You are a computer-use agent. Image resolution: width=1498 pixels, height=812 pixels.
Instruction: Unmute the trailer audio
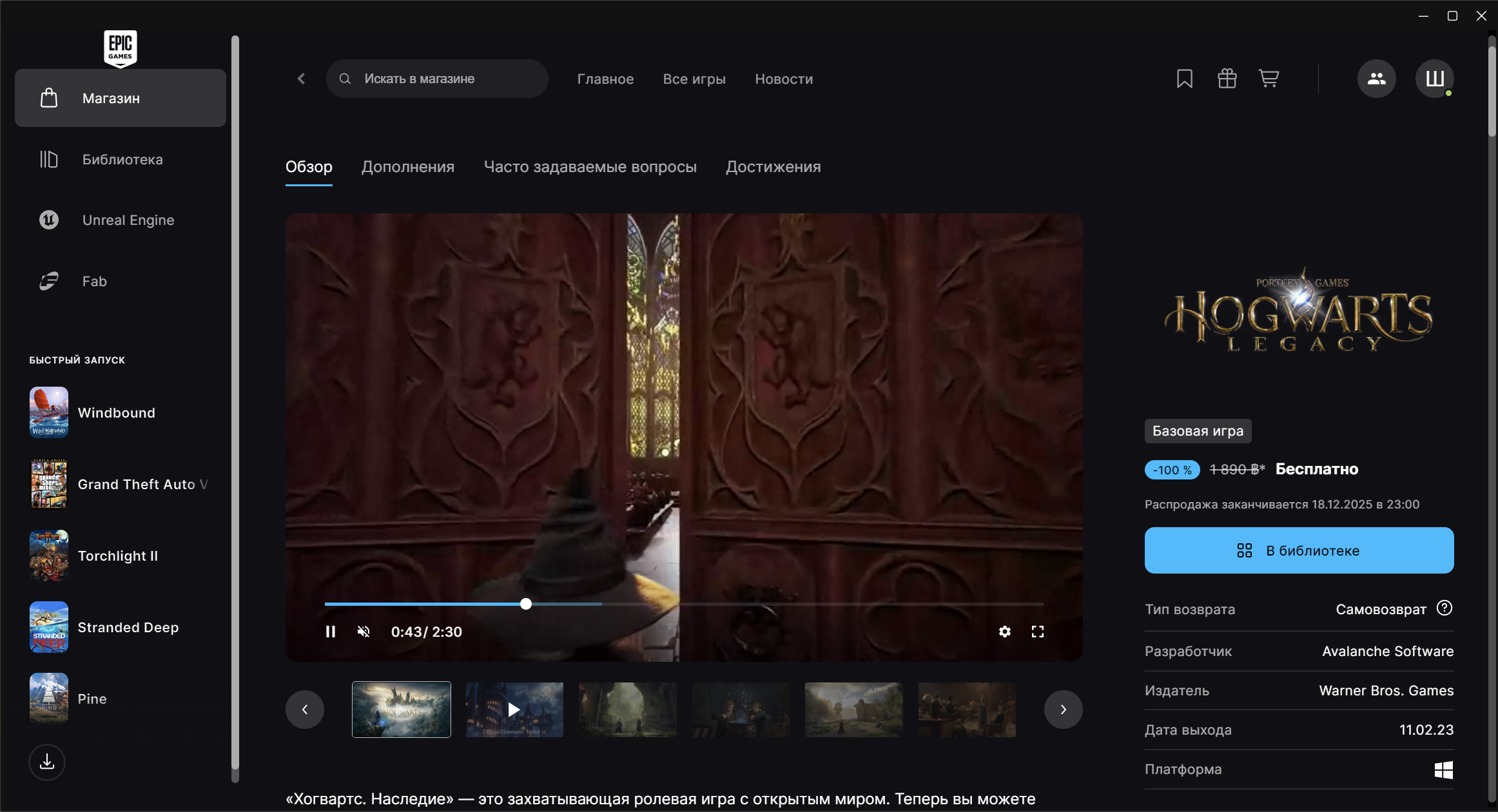pyautogui.click(x=364, y=632)
